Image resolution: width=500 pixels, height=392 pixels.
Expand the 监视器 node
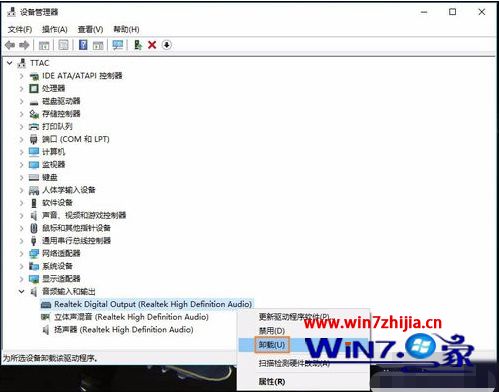21,165
